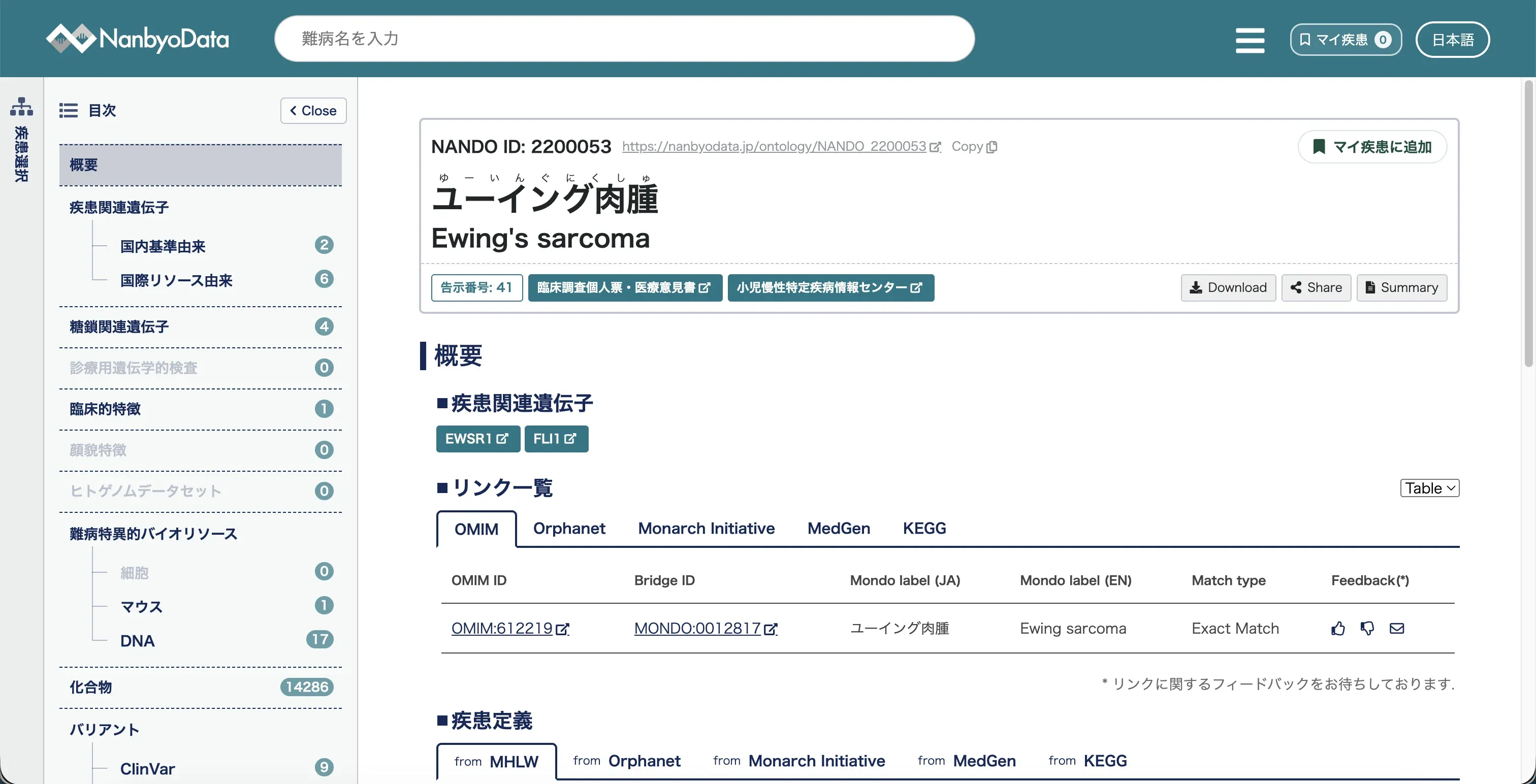Click the envelope feedback icon
Image resolution: width=1536 pixels, height=784 pixels.
tap(1396, 629)
